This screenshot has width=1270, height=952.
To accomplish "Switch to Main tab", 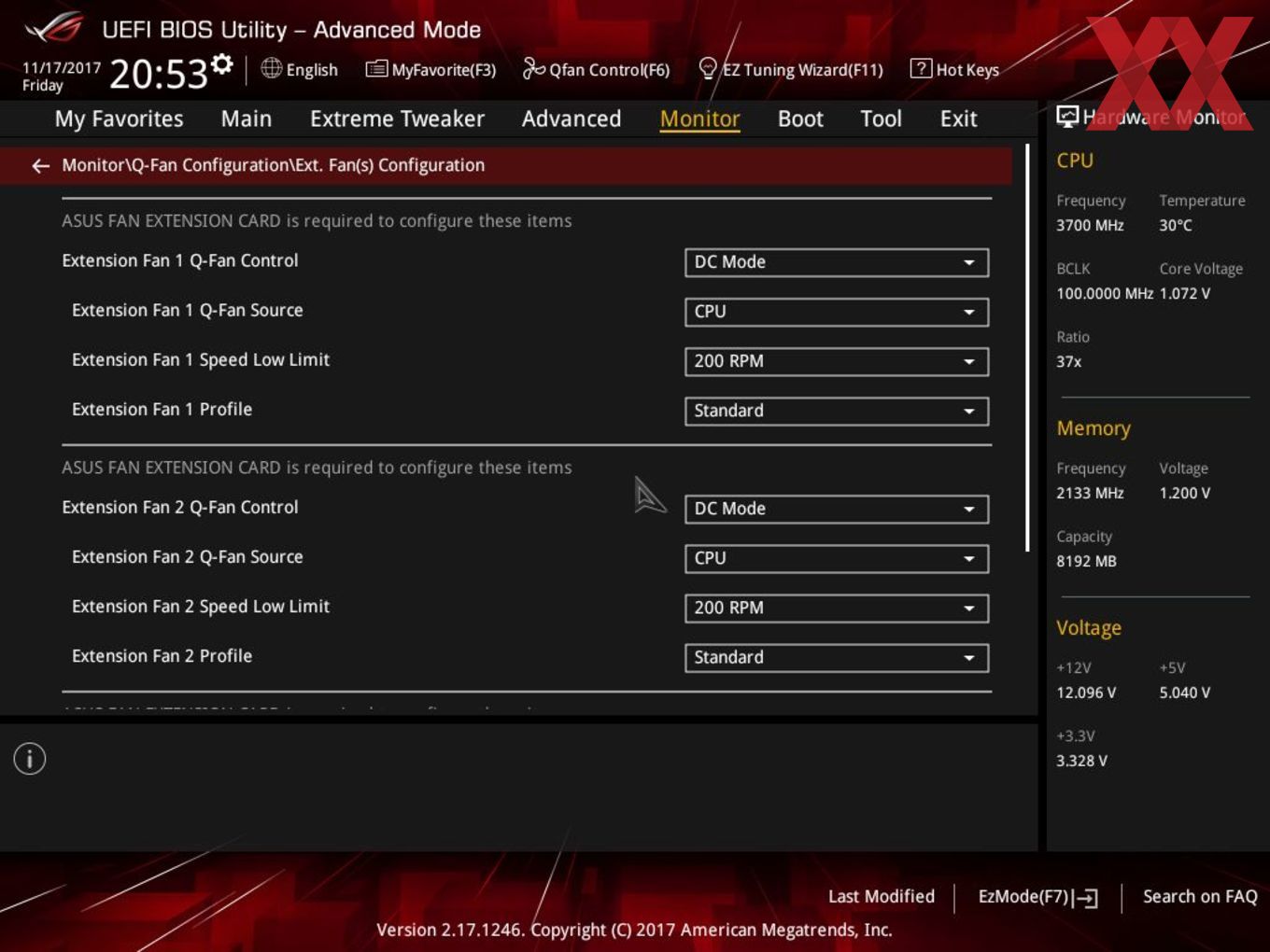I will (247, 119).
